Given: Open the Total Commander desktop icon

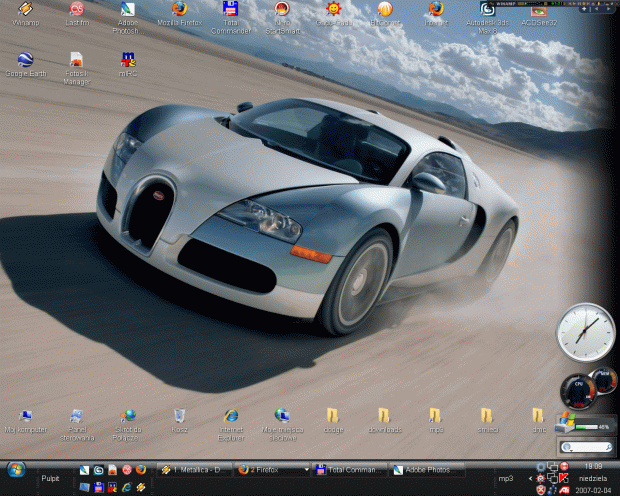Looking at the screenshot, I should (231, 11).
